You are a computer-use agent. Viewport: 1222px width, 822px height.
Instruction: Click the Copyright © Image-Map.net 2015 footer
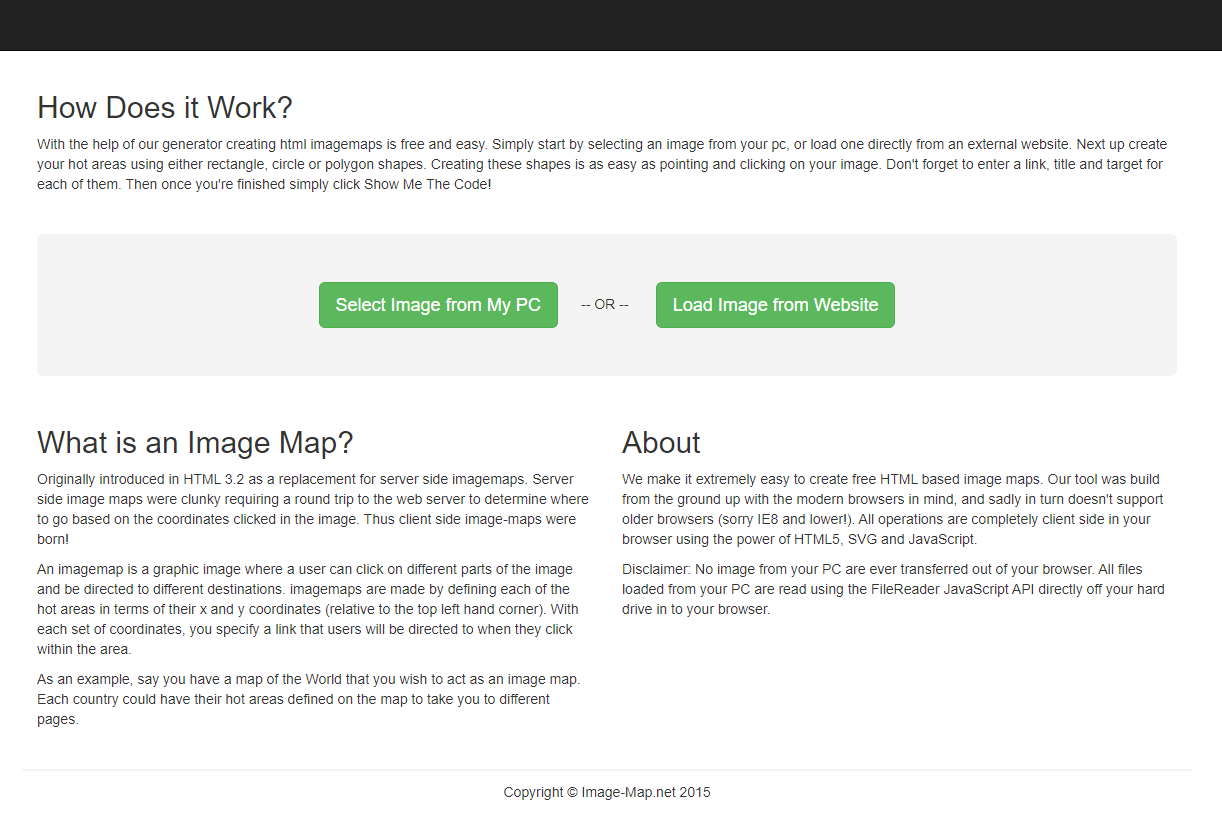point(607,792)
